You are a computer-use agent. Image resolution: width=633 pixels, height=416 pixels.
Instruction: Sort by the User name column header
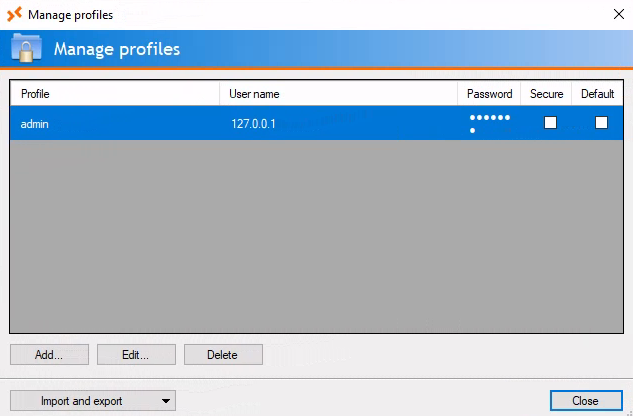click(338, 94)
